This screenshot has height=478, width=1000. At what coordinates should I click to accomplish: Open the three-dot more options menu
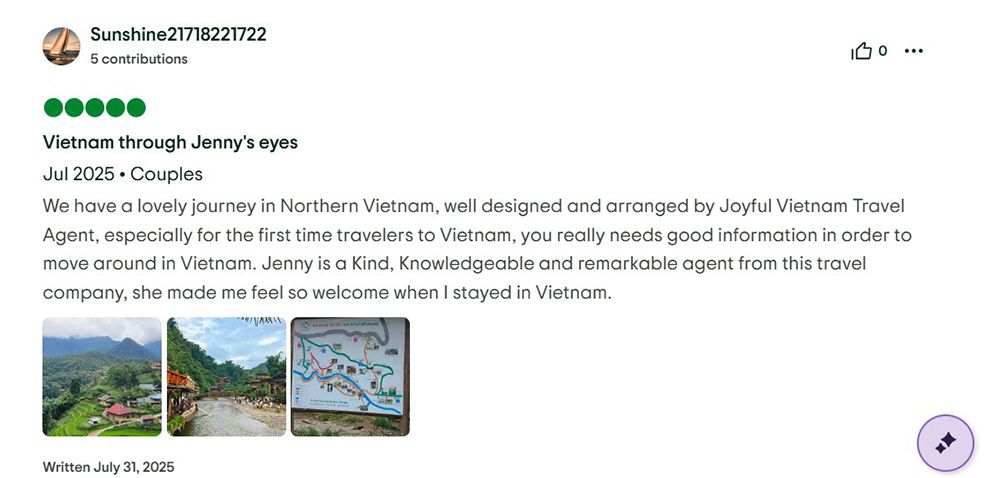(x=913, y=51)
